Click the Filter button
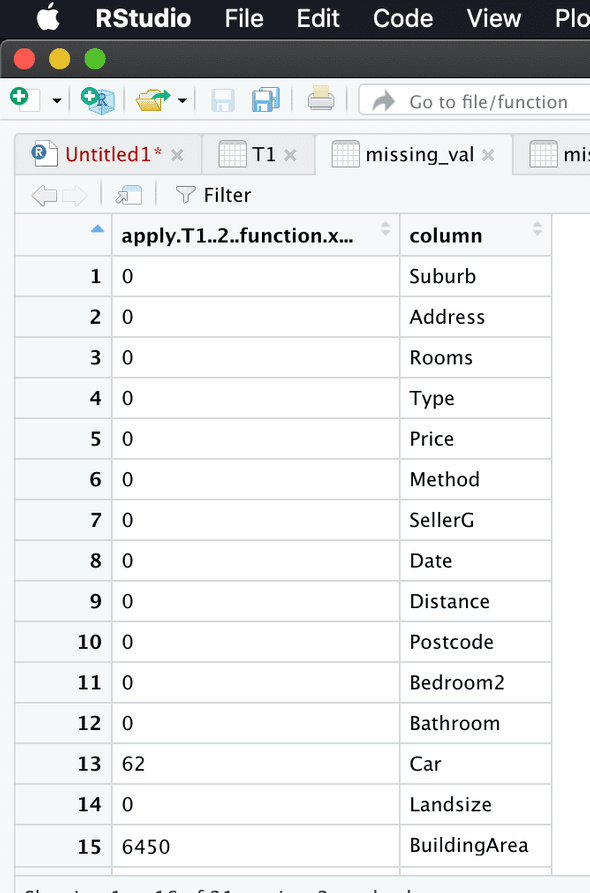Screen dimensions: 590x893 214,195
